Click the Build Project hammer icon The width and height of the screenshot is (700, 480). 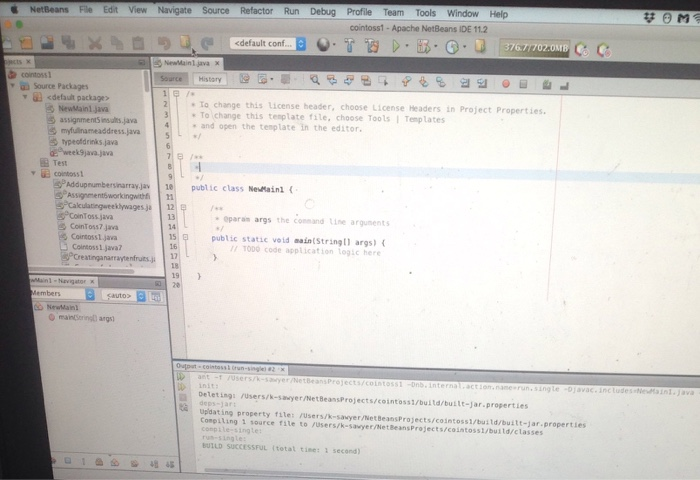350,45
